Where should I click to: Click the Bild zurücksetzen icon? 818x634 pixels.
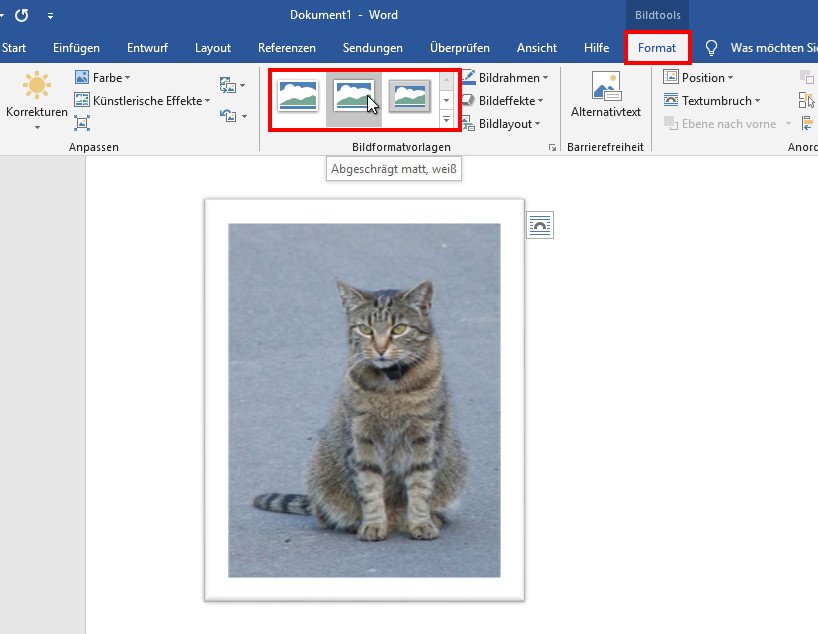pos(228,114)
